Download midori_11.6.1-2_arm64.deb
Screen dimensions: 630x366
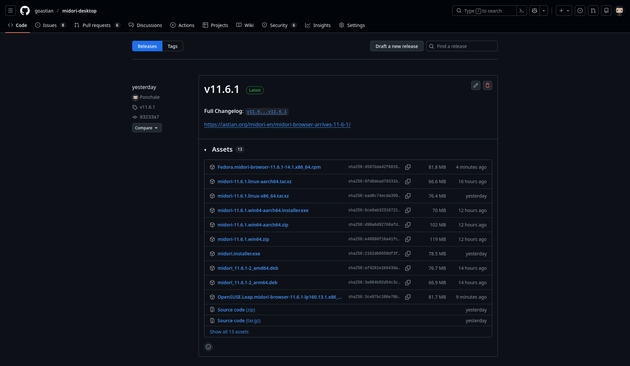coord(248,283)
